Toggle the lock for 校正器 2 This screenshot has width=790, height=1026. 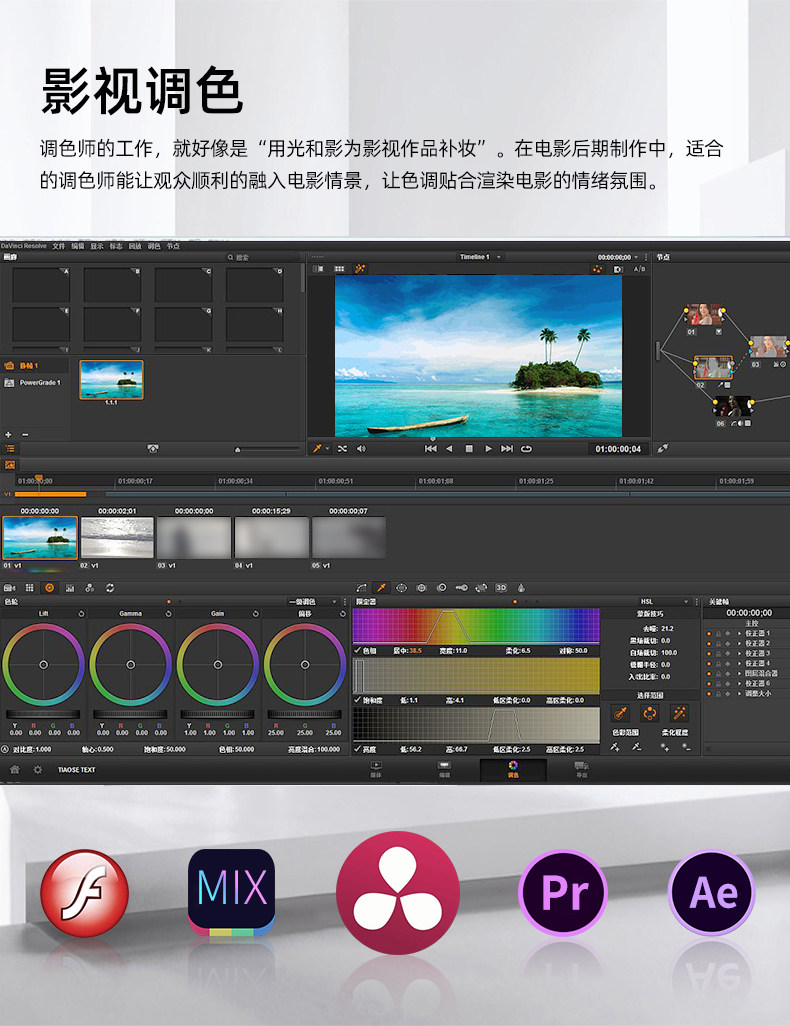click(718, 643)
